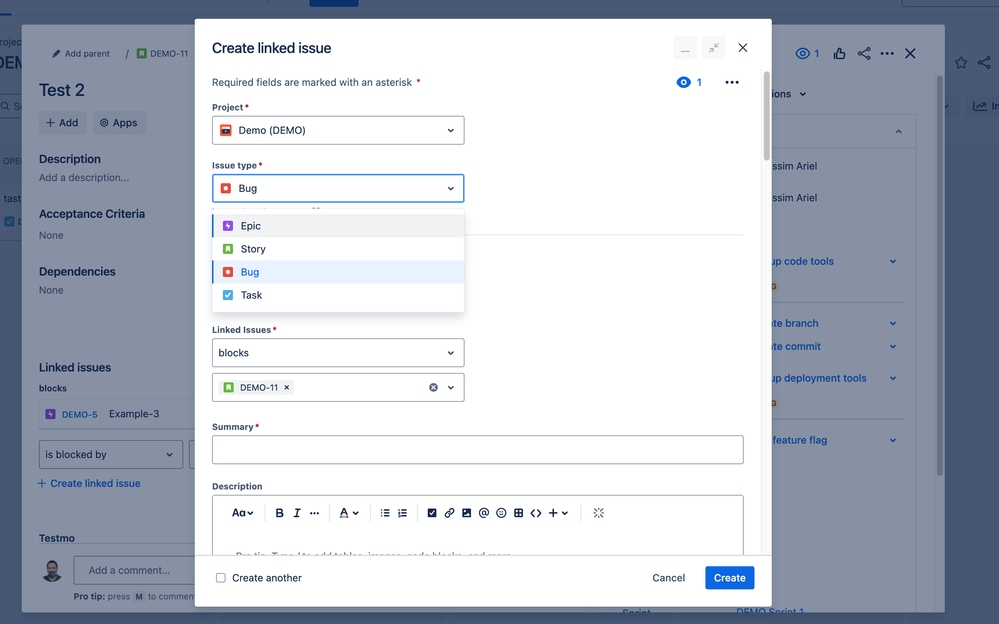Insert an action item checkbox

click(x=432, y=513)
